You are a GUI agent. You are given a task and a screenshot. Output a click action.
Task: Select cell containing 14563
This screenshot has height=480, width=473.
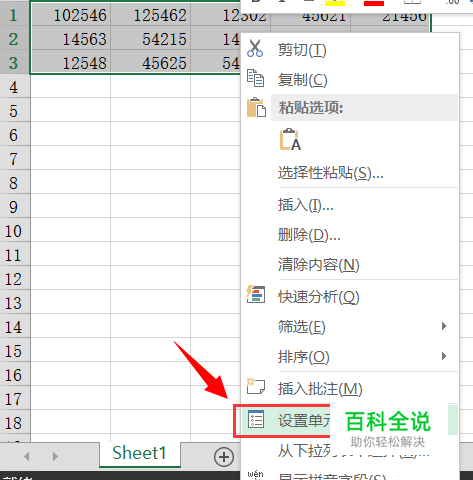click(71, 39)
